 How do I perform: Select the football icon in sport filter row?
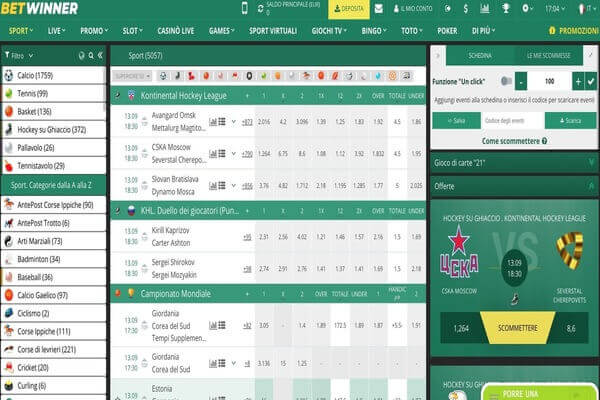[x=163, y=76]
